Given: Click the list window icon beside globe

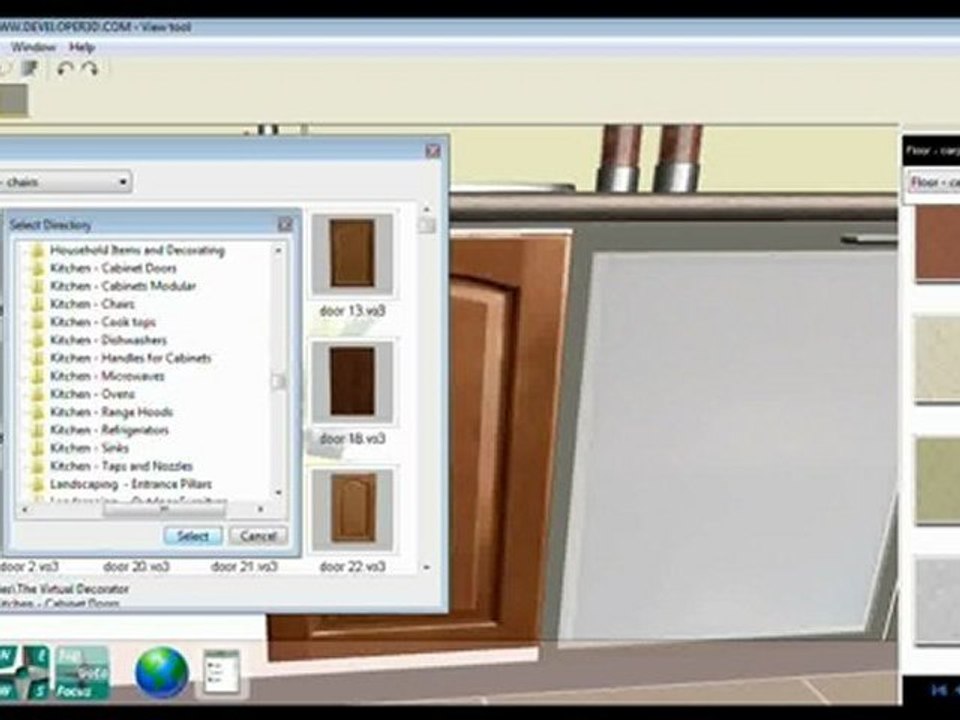Looking at the screenshot, I should click(x=220, y=672).
